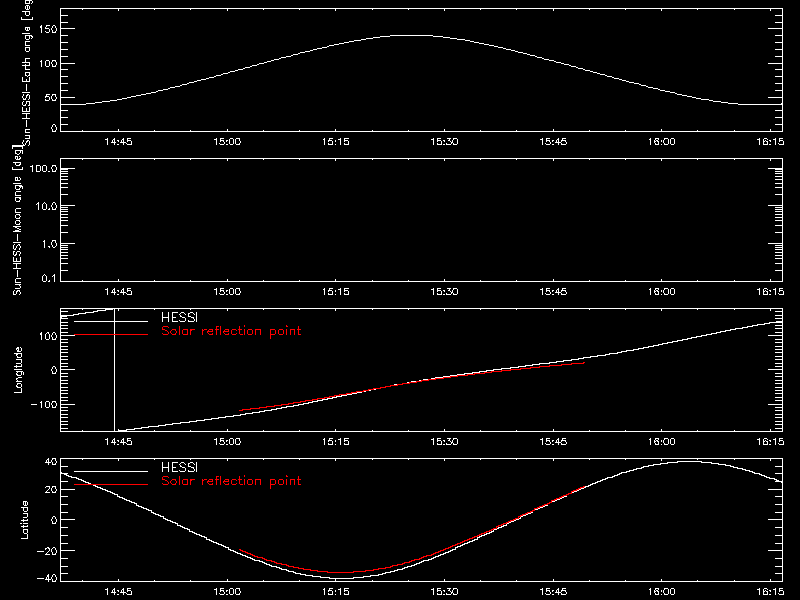Click 16:00 time label under Longitude plot
The height and width of the screenshot is (600, 800).
coord(662,442)
